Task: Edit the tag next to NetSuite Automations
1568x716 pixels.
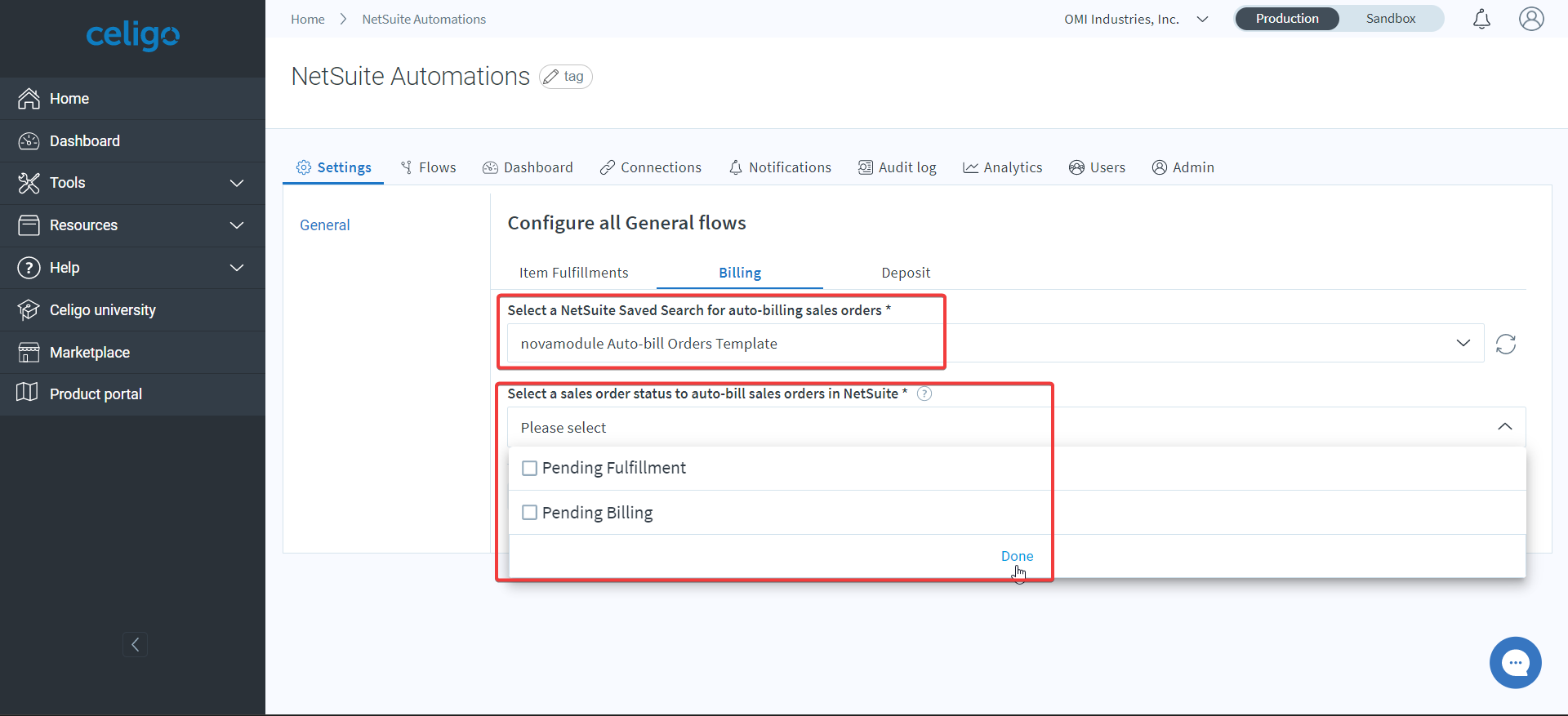Action: [x=565, y=77]
